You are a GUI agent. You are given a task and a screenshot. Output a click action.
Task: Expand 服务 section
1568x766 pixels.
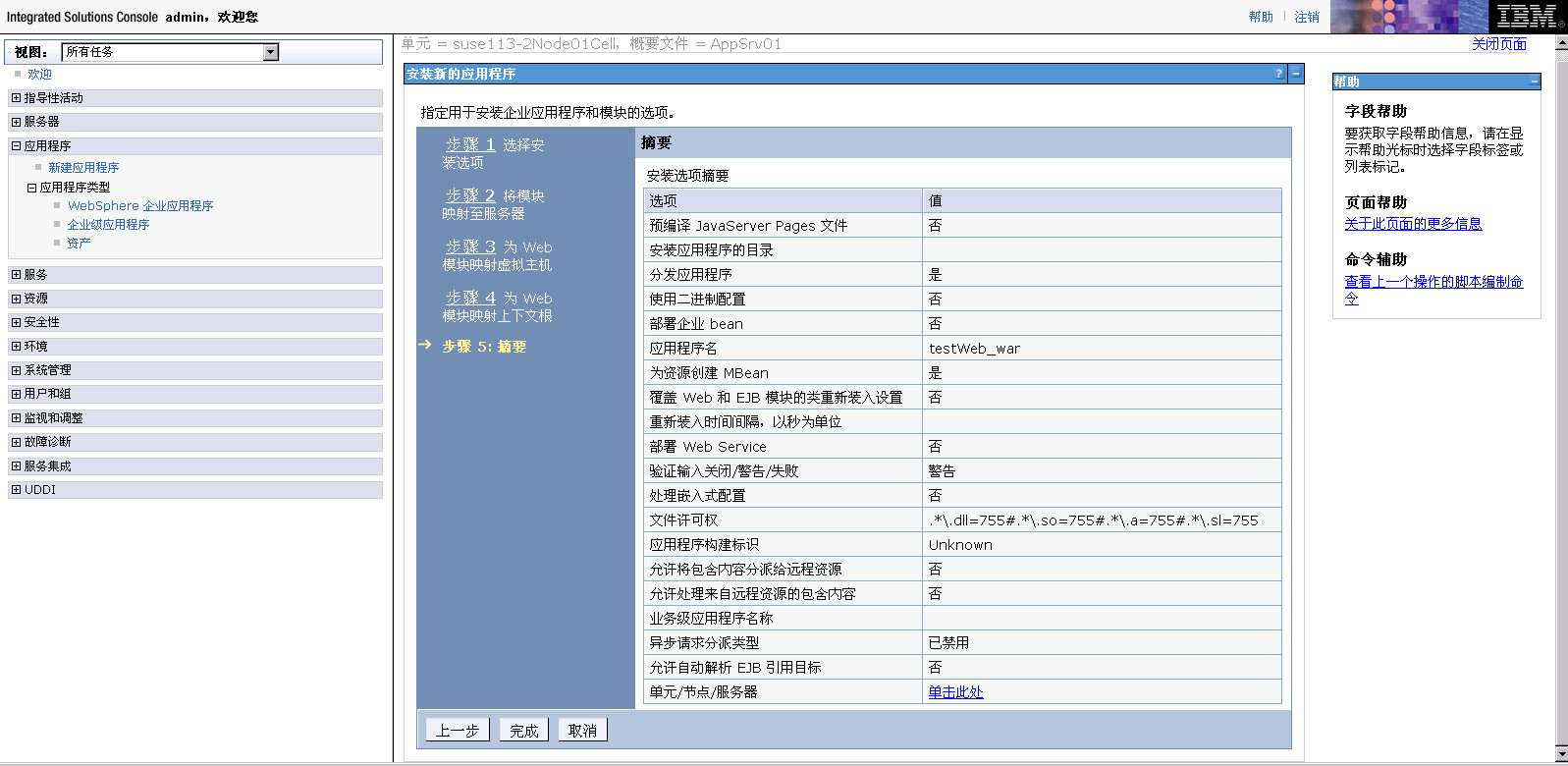[x=16, y=275]
